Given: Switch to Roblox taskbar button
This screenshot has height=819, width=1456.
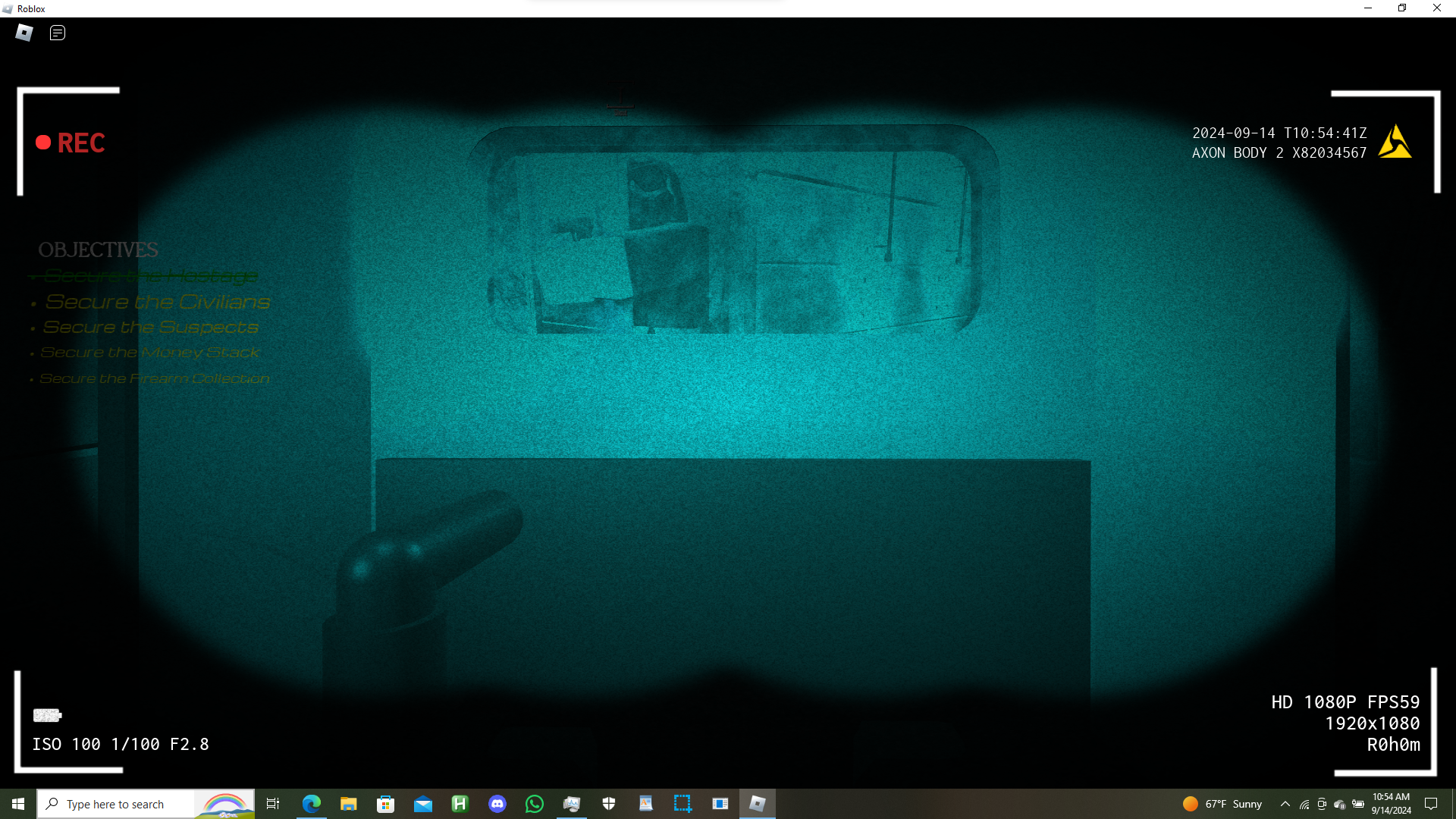Looking at the screenshot, I should pyautogui.click(x=757, y=804).
